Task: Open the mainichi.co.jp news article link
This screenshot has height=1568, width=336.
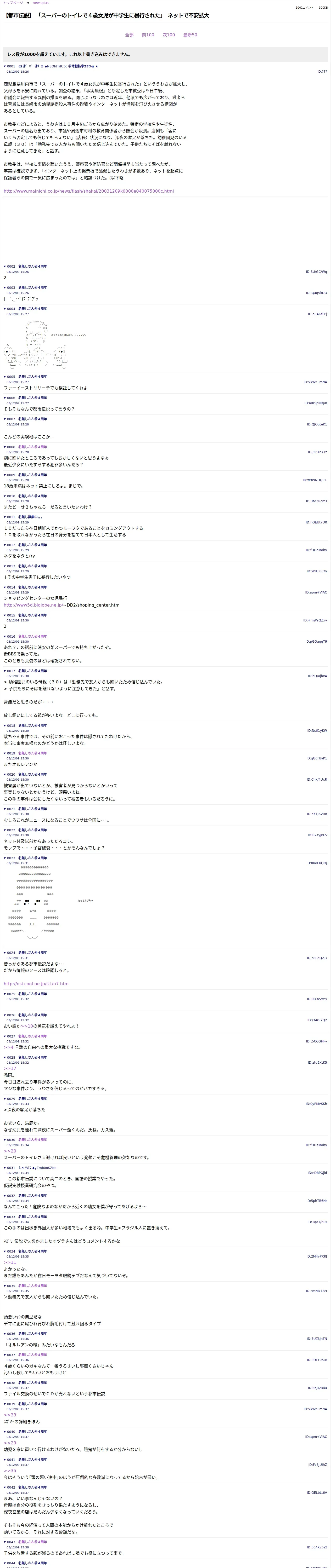Action: [x=88, y=191]
